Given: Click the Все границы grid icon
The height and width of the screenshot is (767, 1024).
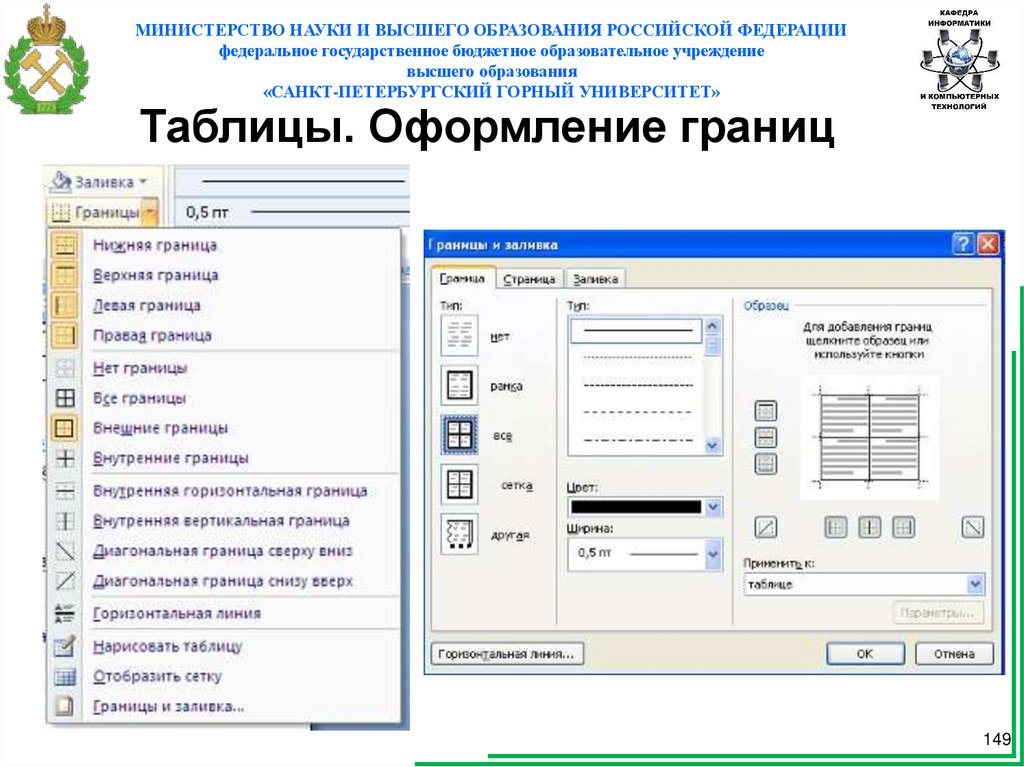Looking at the screenshot, I should (x=65, y=399).
